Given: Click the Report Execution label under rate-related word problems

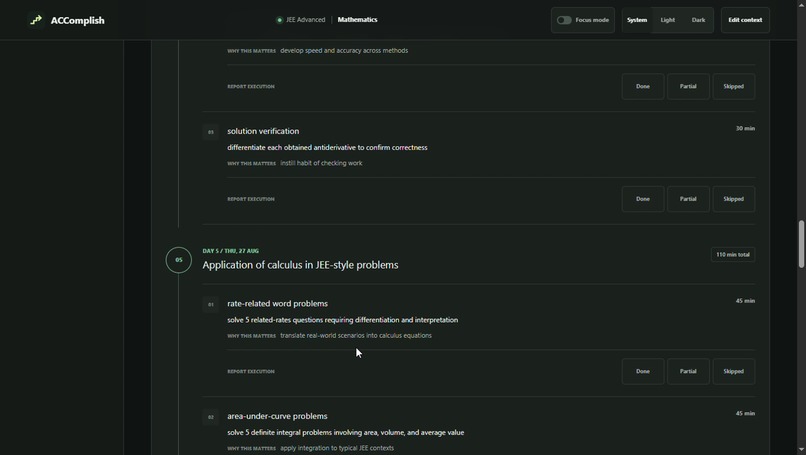Looking at the screenshot, I should [x=251, y=371].
